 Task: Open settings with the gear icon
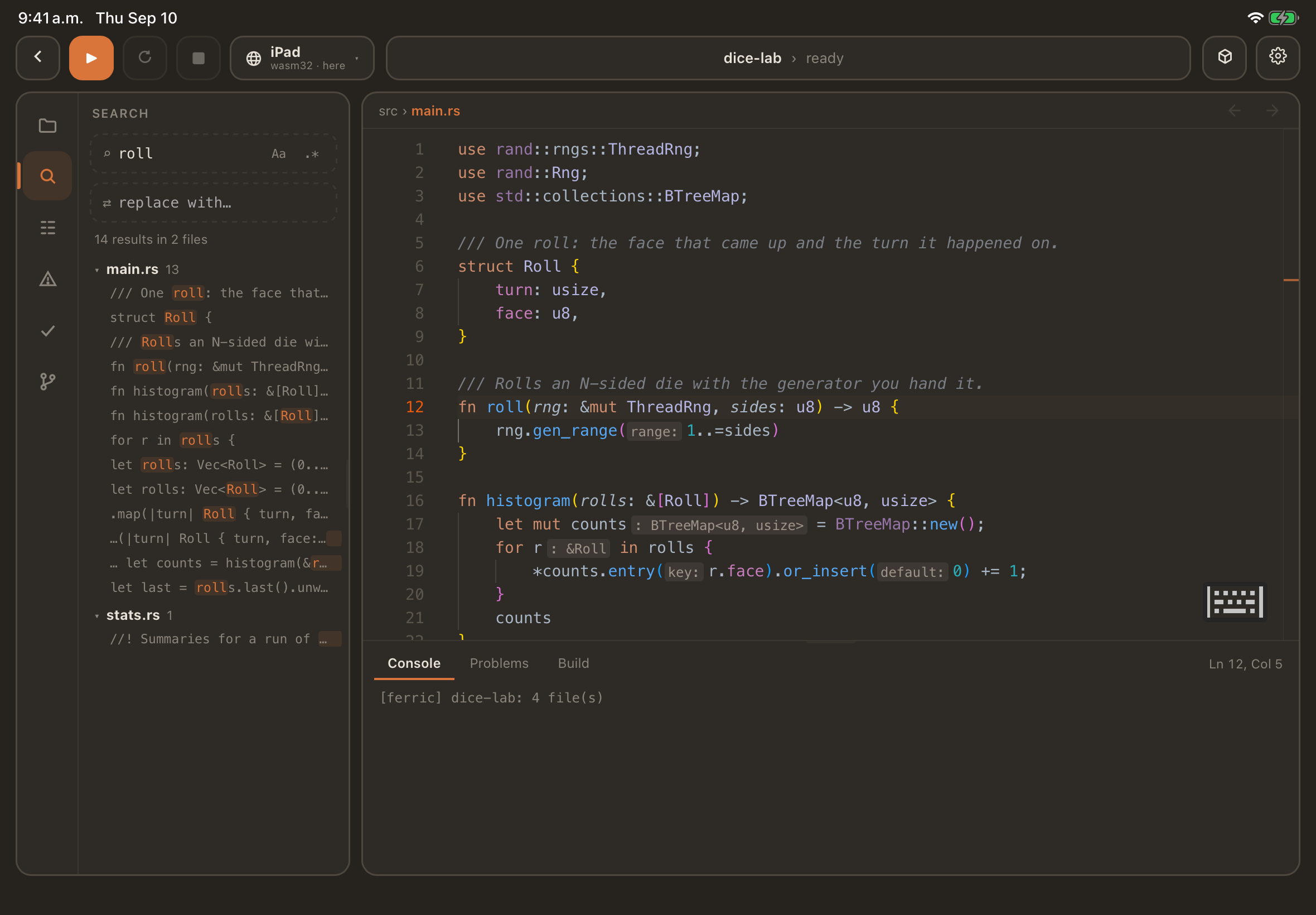click(1278, 57)
